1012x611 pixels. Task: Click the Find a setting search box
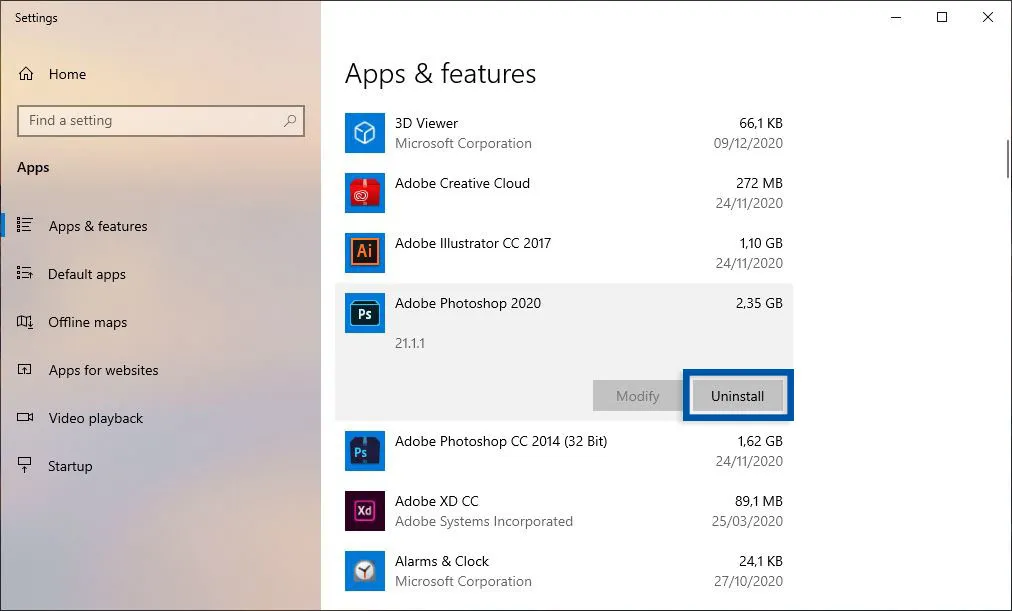coord(160,120)
